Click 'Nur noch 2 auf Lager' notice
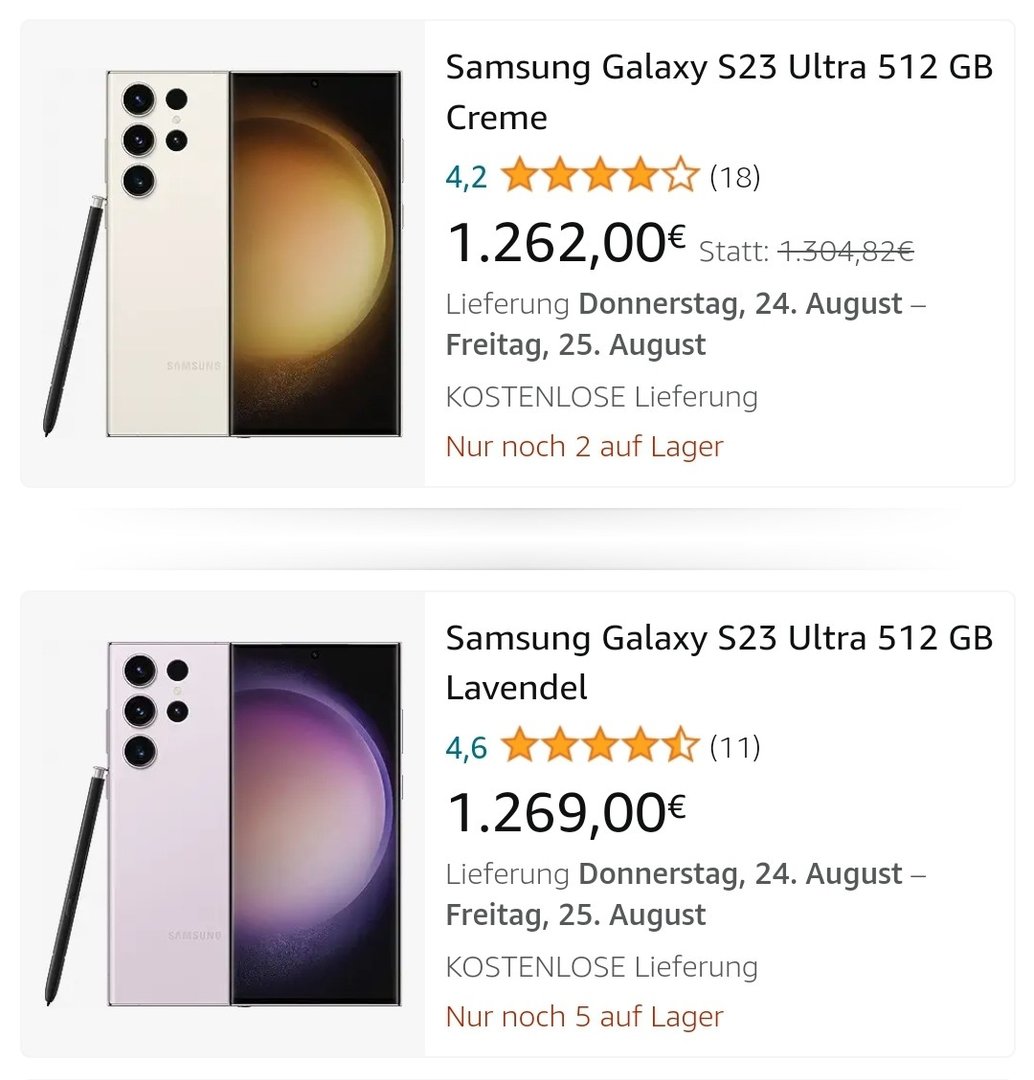This screenshot has width=1034, height=1080. pos(584,447)
